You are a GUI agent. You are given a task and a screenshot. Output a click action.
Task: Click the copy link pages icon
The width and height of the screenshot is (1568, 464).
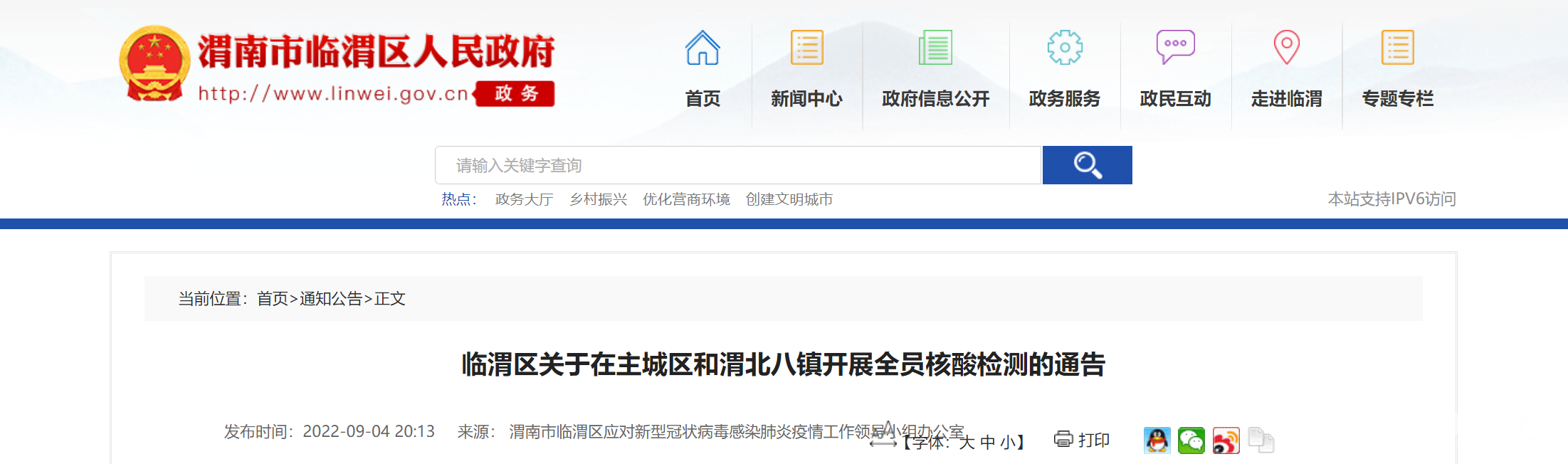pos(1261,441)
